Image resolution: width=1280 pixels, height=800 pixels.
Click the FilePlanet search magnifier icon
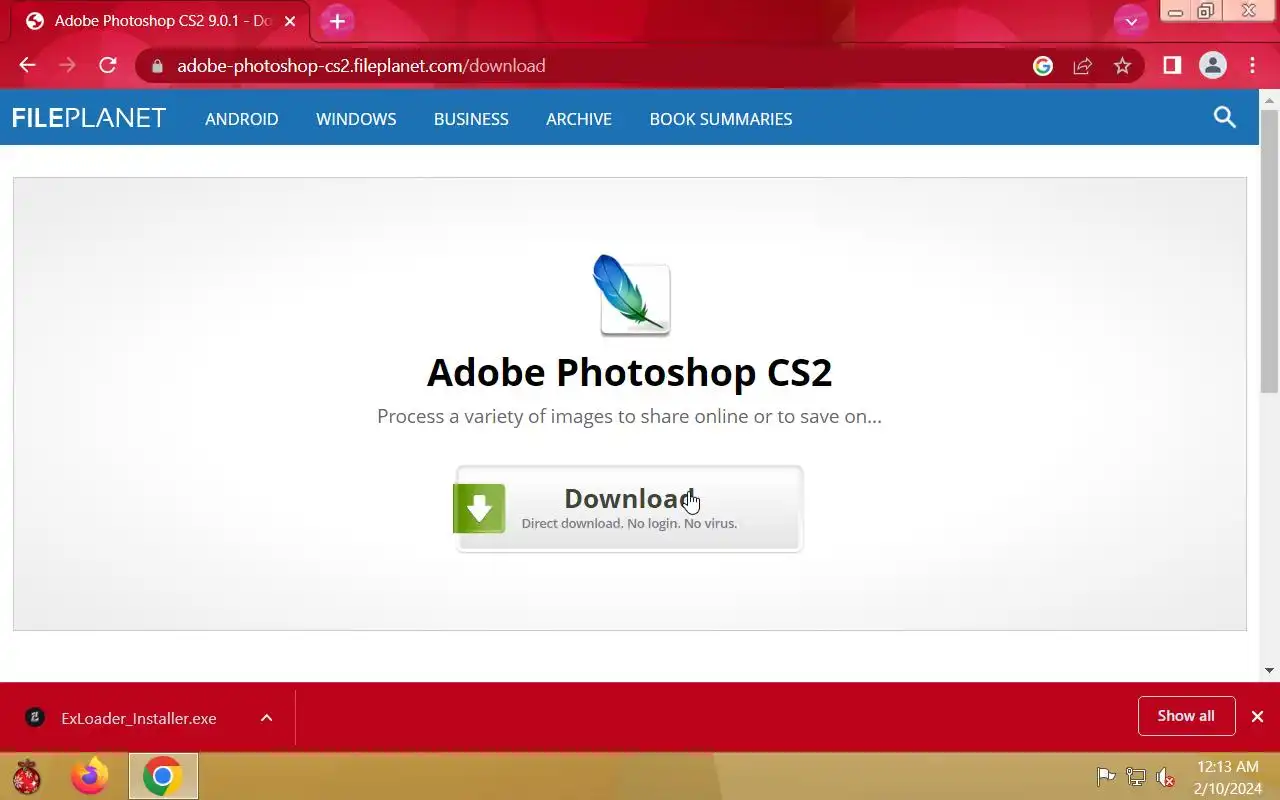point(1225,118)
